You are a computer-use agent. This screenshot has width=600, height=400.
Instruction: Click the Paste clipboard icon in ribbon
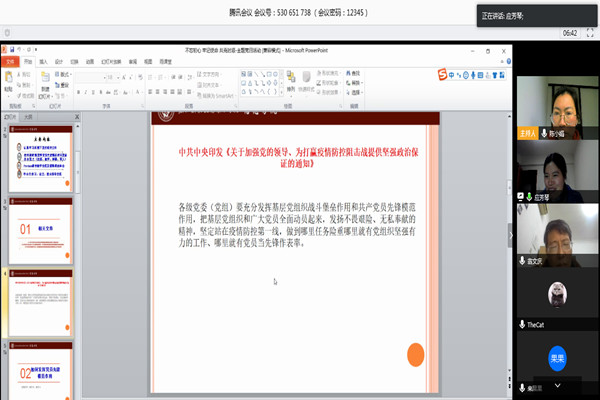pyautogui.click(x=13, y=78)
